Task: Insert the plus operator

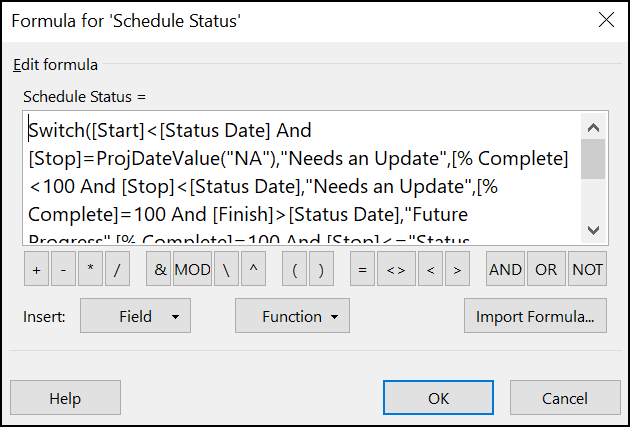Action: tap(37, 269)
